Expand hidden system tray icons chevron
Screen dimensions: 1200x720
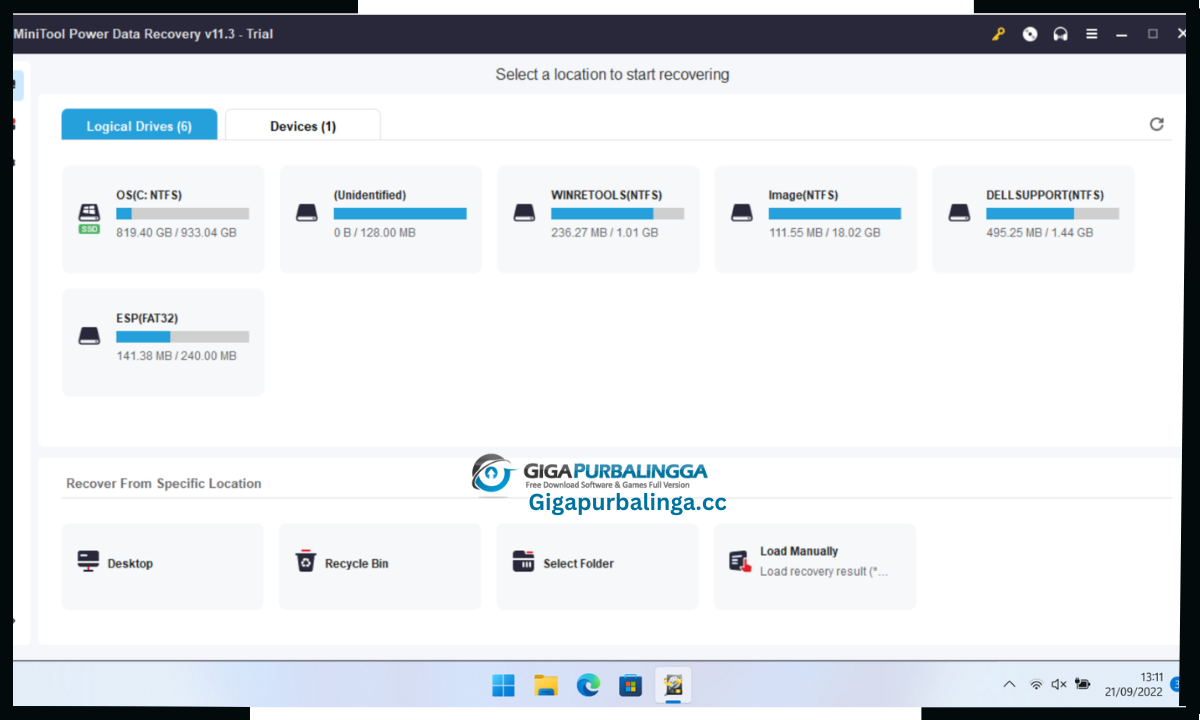coord(1009,685)
